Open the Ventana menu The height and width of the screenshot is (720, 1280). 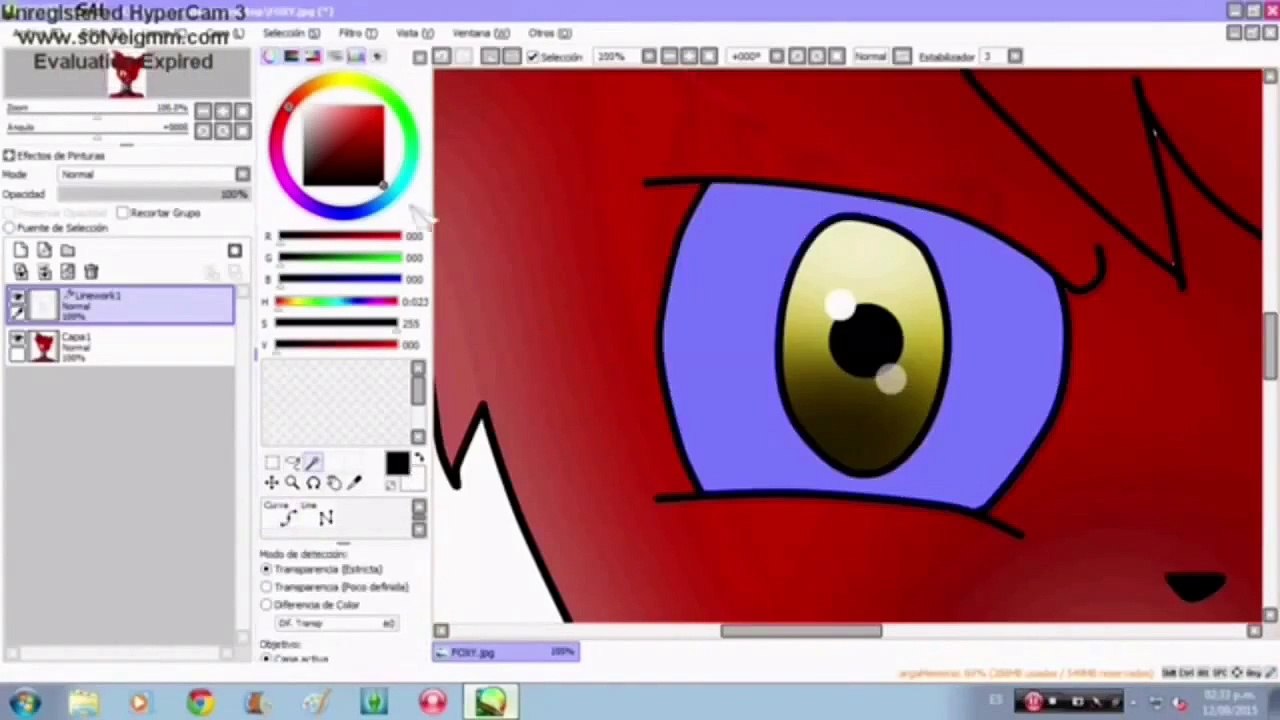click(x=481, y=34)
